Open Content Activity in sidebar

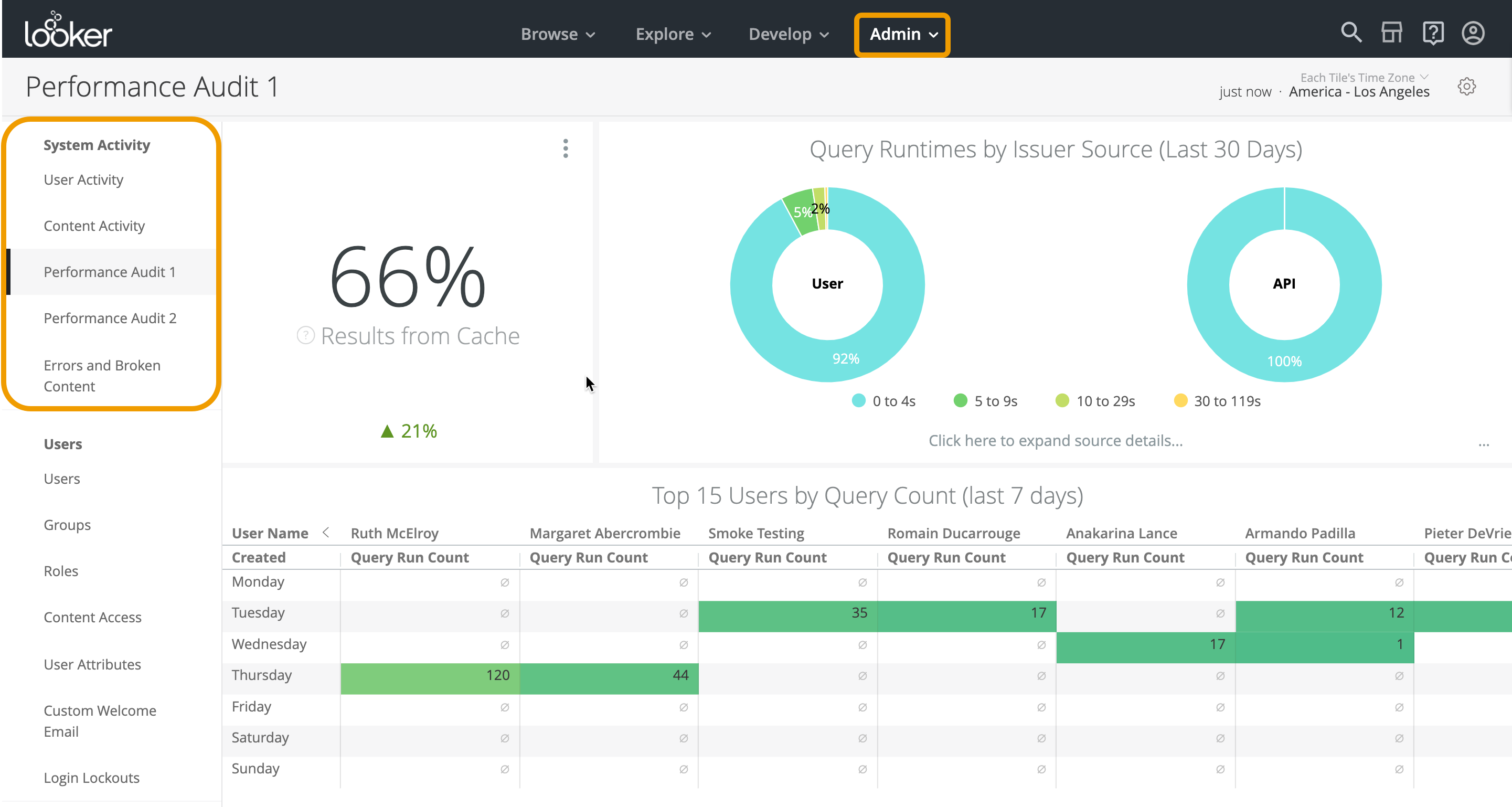coord(94,226)
